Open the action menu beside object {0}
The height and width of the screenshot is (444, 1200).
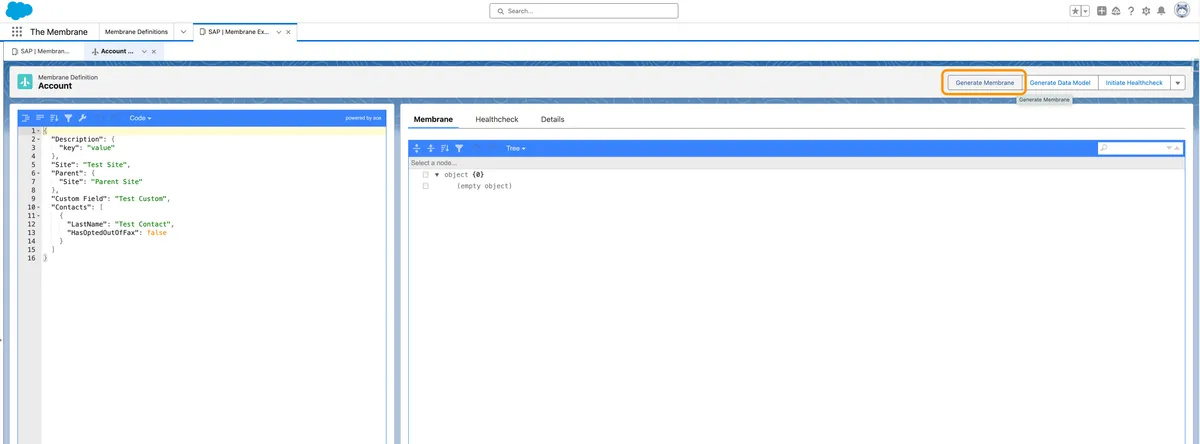[x=426, y=175]
